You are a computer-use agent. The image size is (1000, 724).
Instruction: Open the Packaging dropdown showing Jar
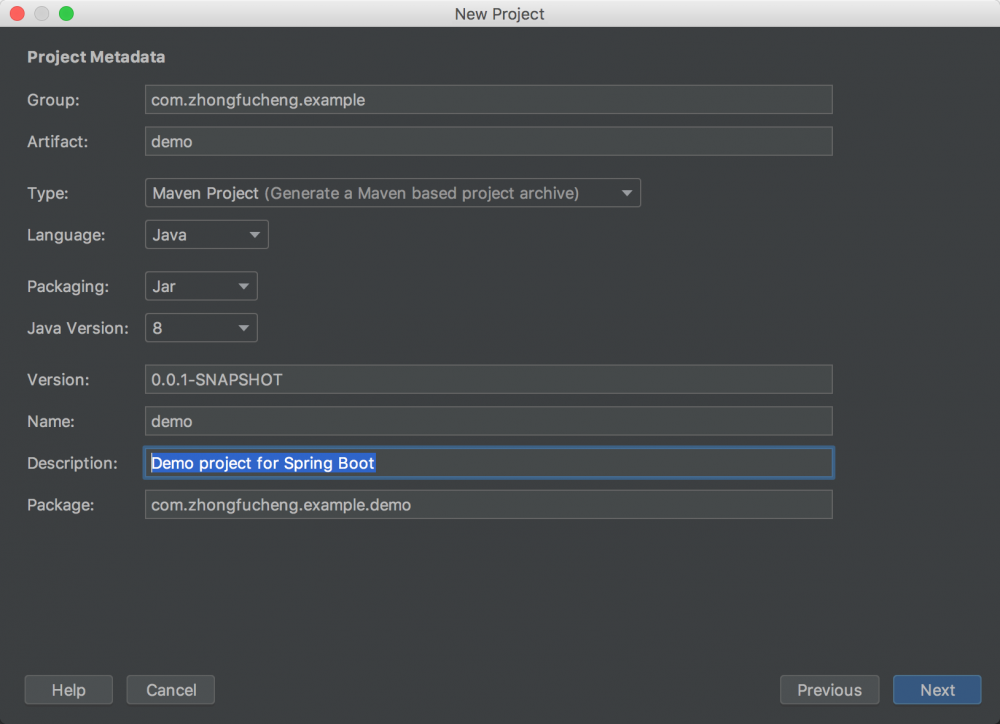pos(195,286)
